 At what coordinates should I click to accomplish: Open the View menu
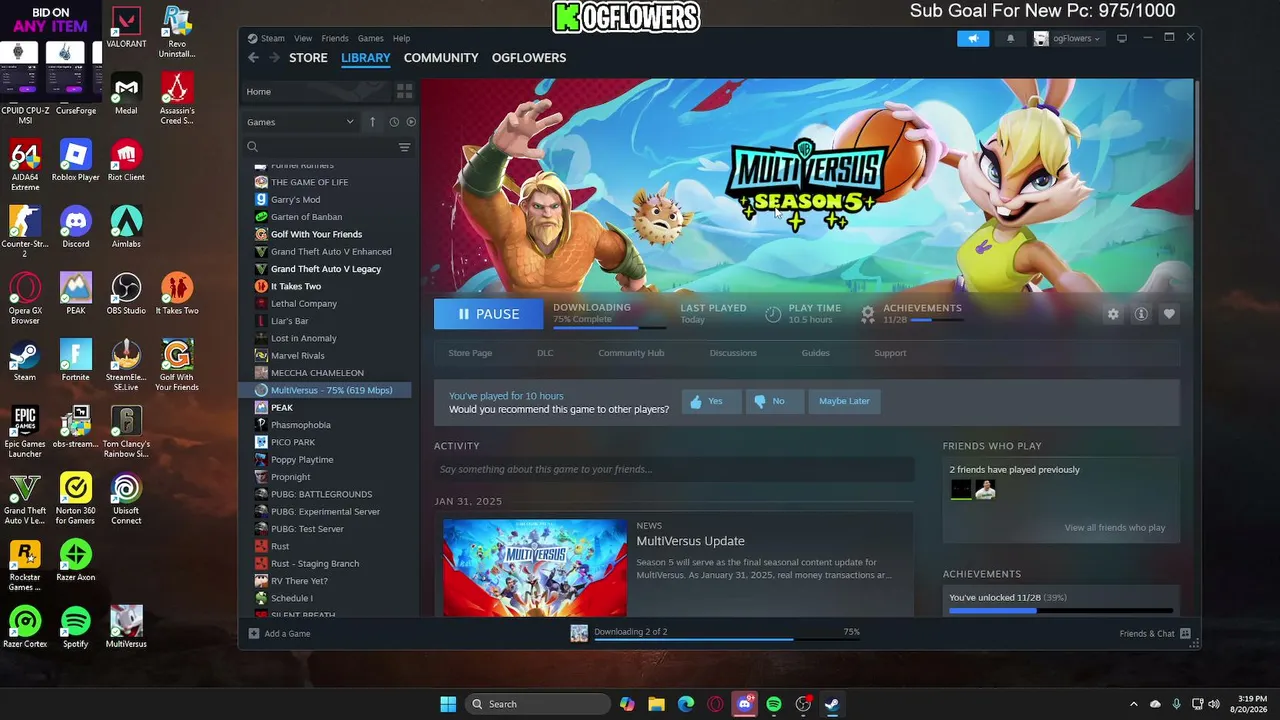tap(303, 38)
